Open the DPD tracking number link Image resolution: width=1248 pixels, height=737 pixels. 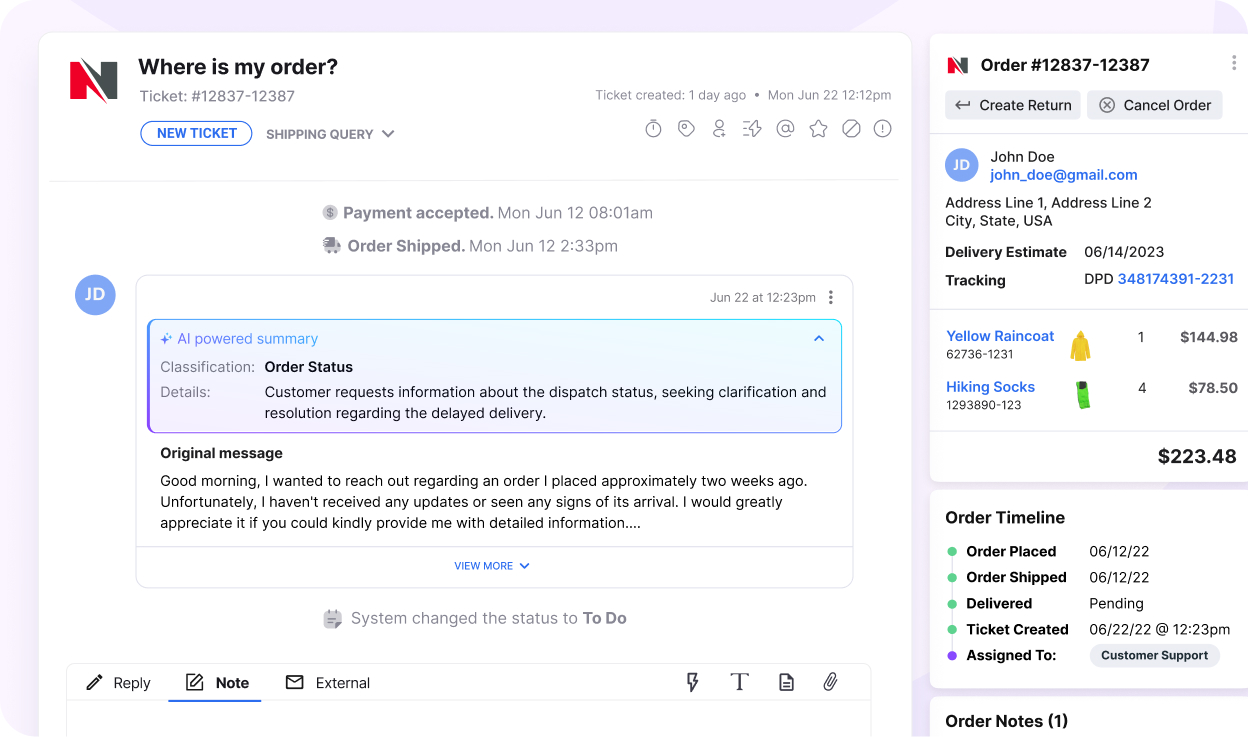[x=1175, y=278]
